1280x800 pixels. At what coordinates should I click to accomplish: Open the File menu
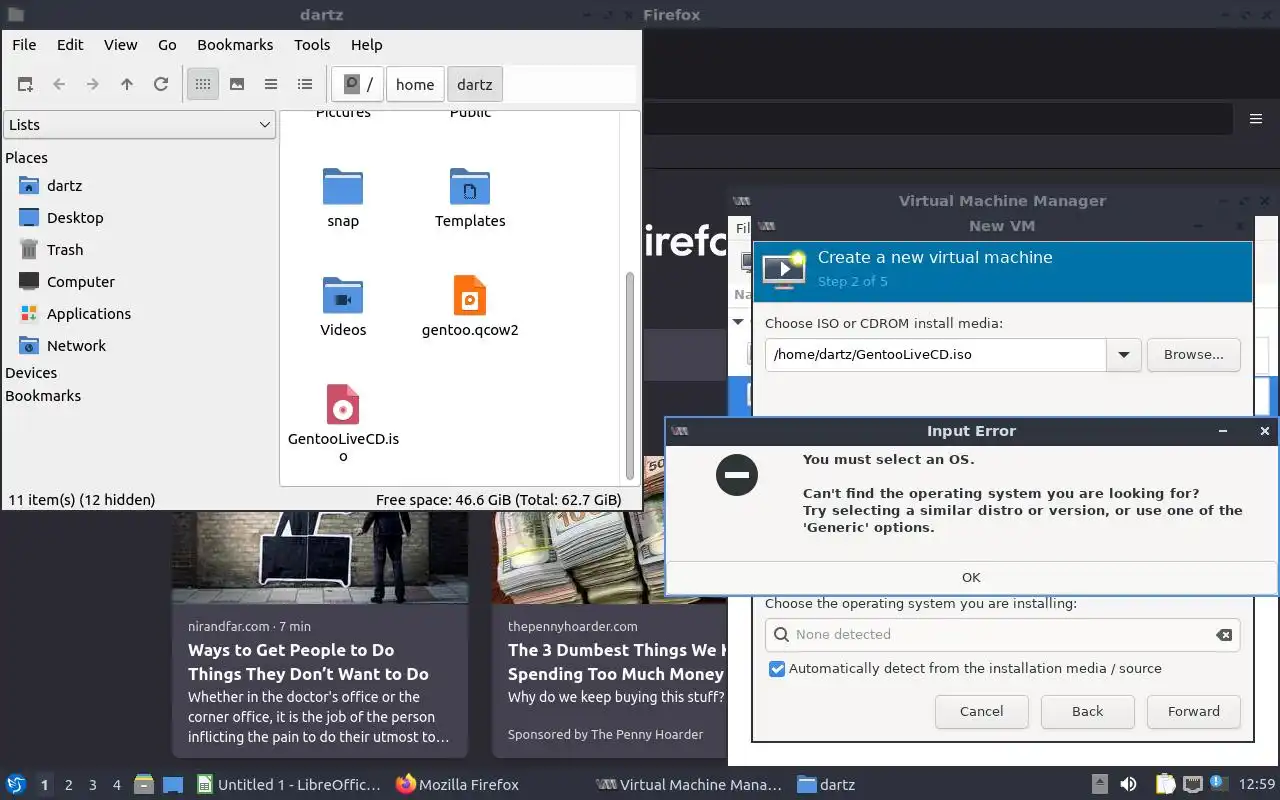pyautogui.click(x=24, y=45)
